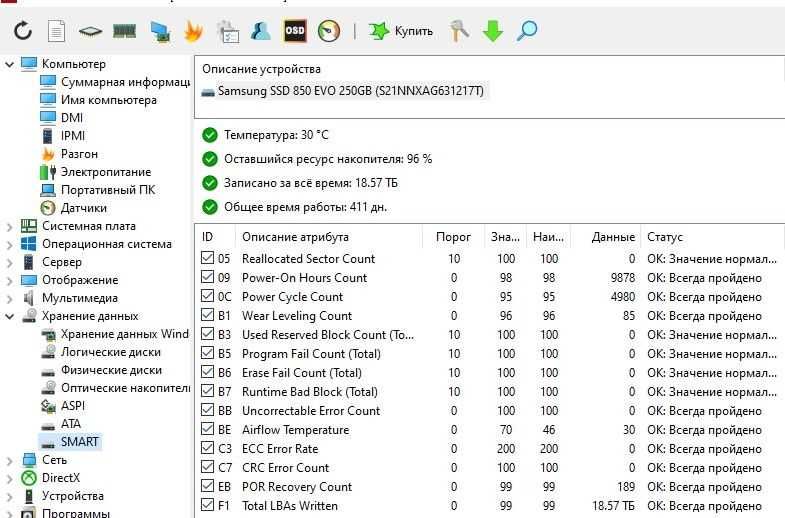Click the gauge benchmark icon
This screenshot has height=518, width=785.
[329, 31]
